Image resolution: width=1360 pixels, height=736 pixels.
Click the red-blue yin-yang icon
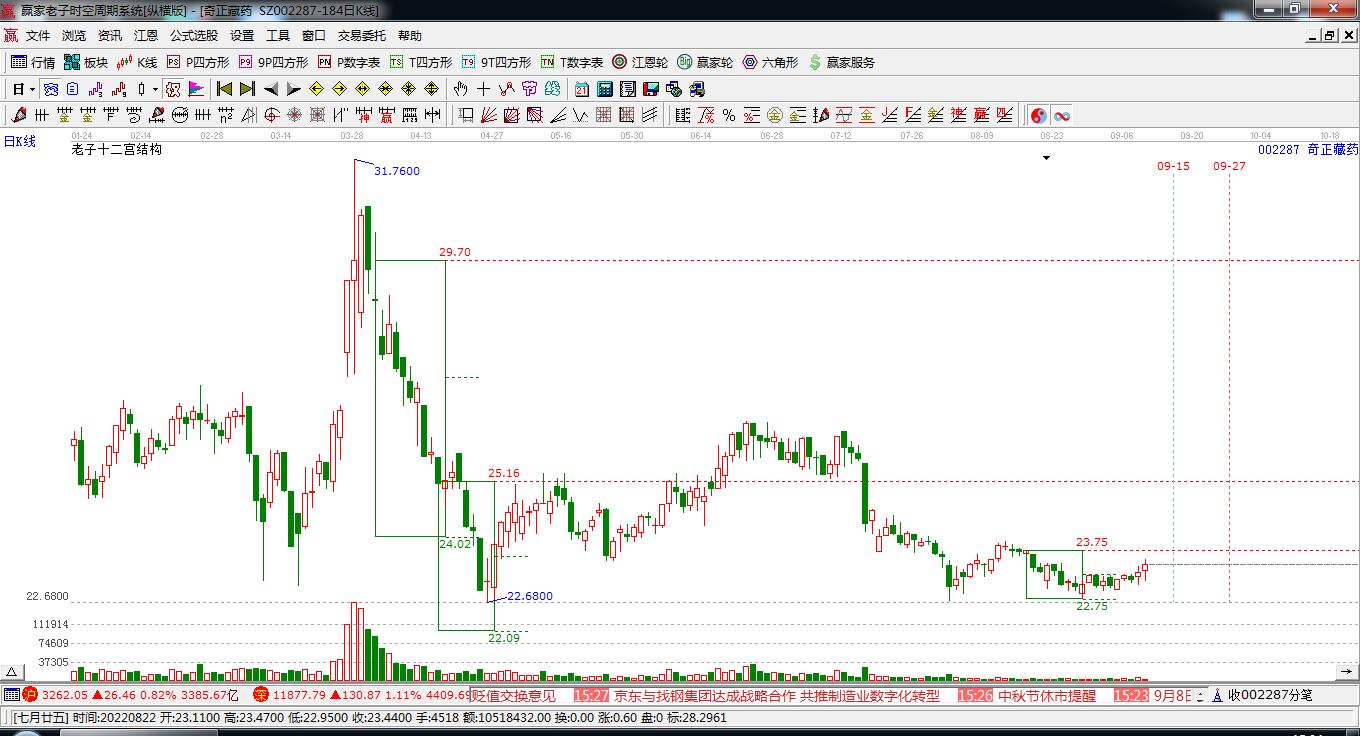pos(1039,116)
